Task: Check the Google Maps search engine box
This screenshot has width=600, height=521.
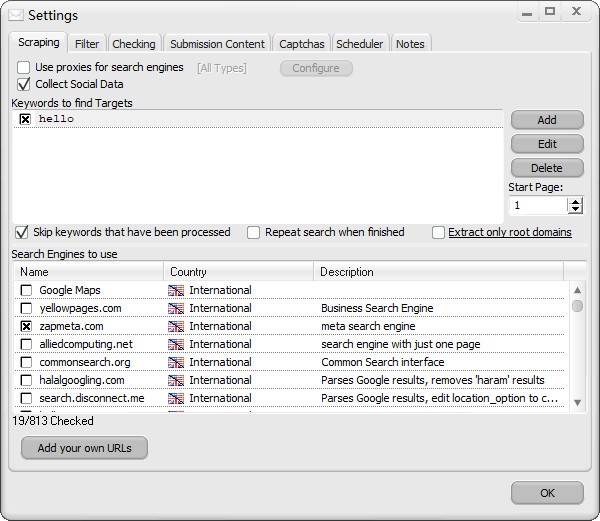Action: (27, 290)
